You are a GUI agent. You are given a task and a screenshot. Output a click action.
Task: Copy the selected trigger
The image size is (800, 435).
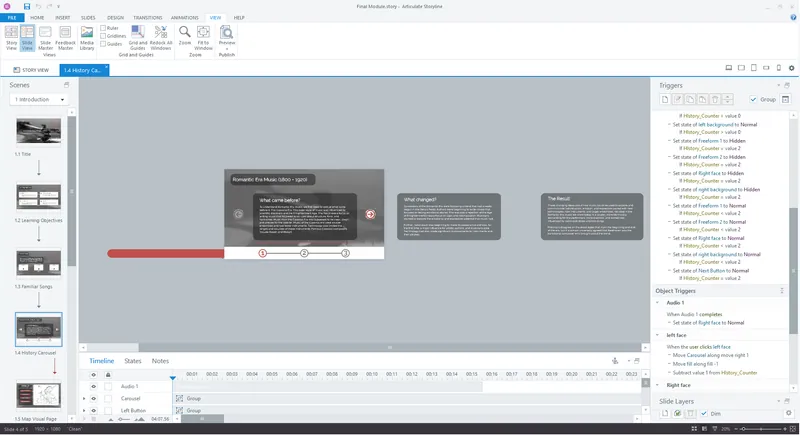click(x=690, y=99)
